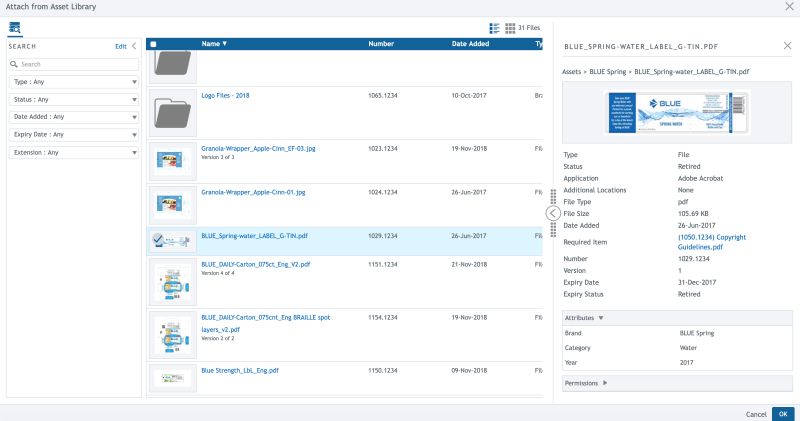
Task: Click thumbnail of Blue Strength_Lbl_Eng.pdf
Action: point(172,378)
